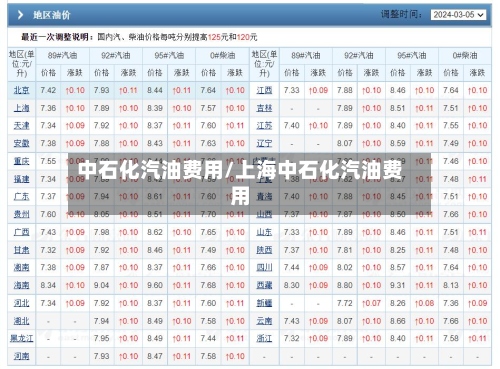Click 8.62 price in the 广西 row

(155, 232)
